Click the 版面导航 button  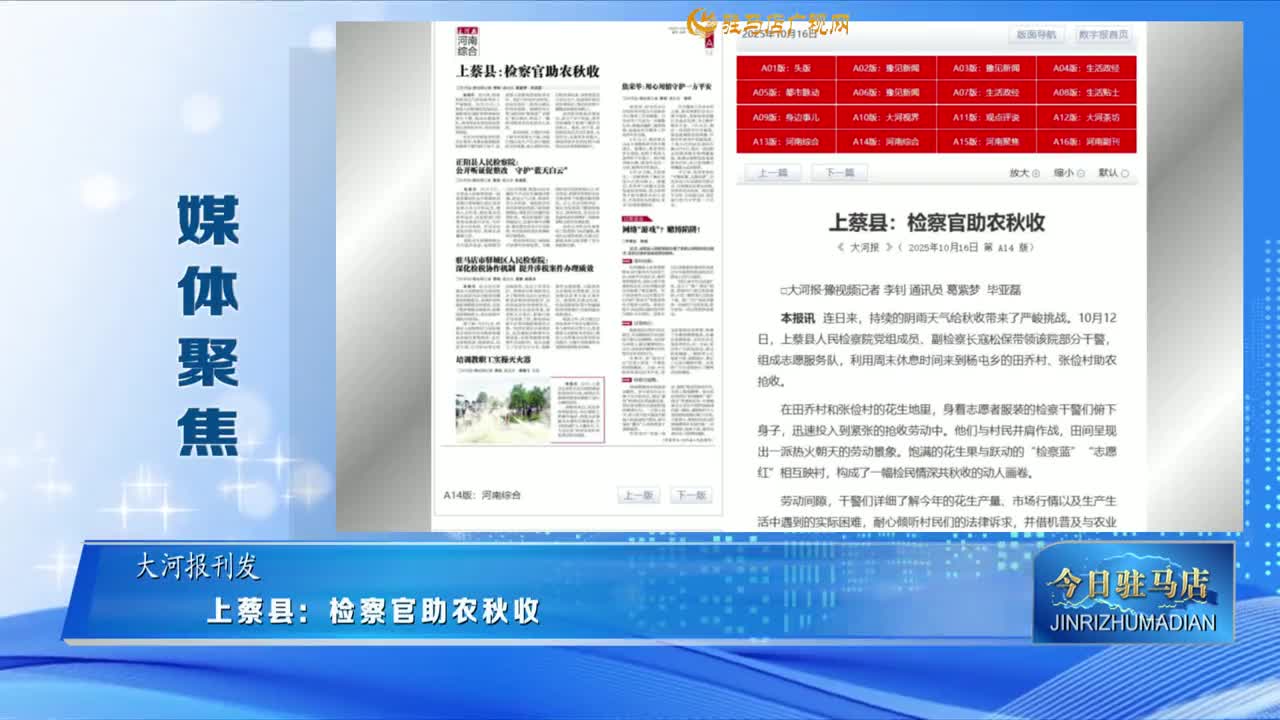click(x=1035, y=35)
